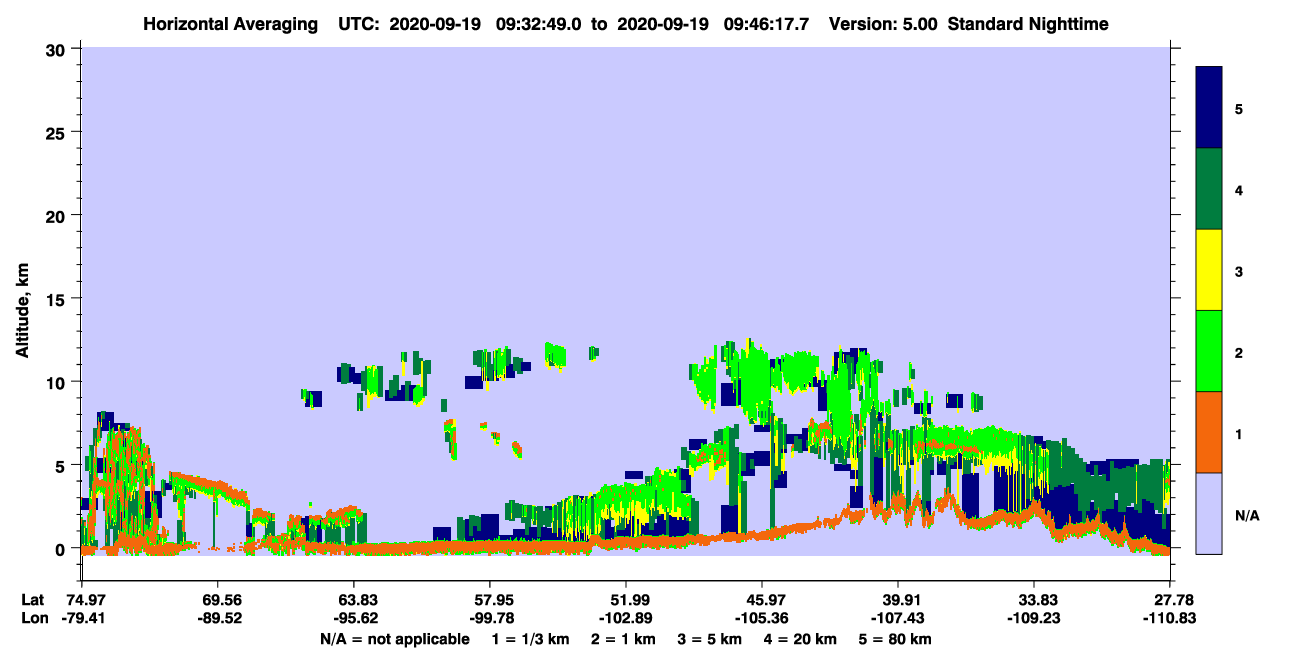Image resolution: width=1300 pixels, height=667 pixels.
Task: Click longitude value '-107.43'
Action: click(x=898, y=618)
